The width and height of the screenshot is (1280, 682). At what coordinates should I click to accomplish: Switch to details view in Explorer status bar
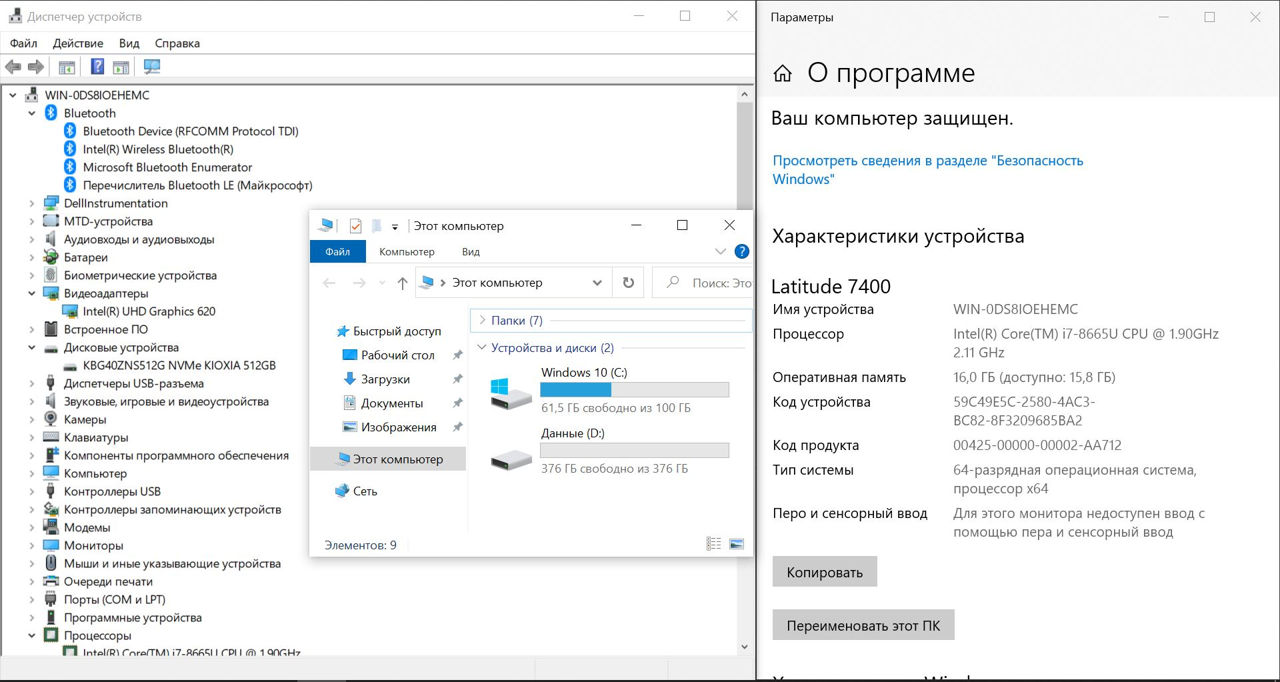click(x=713, y=545)
